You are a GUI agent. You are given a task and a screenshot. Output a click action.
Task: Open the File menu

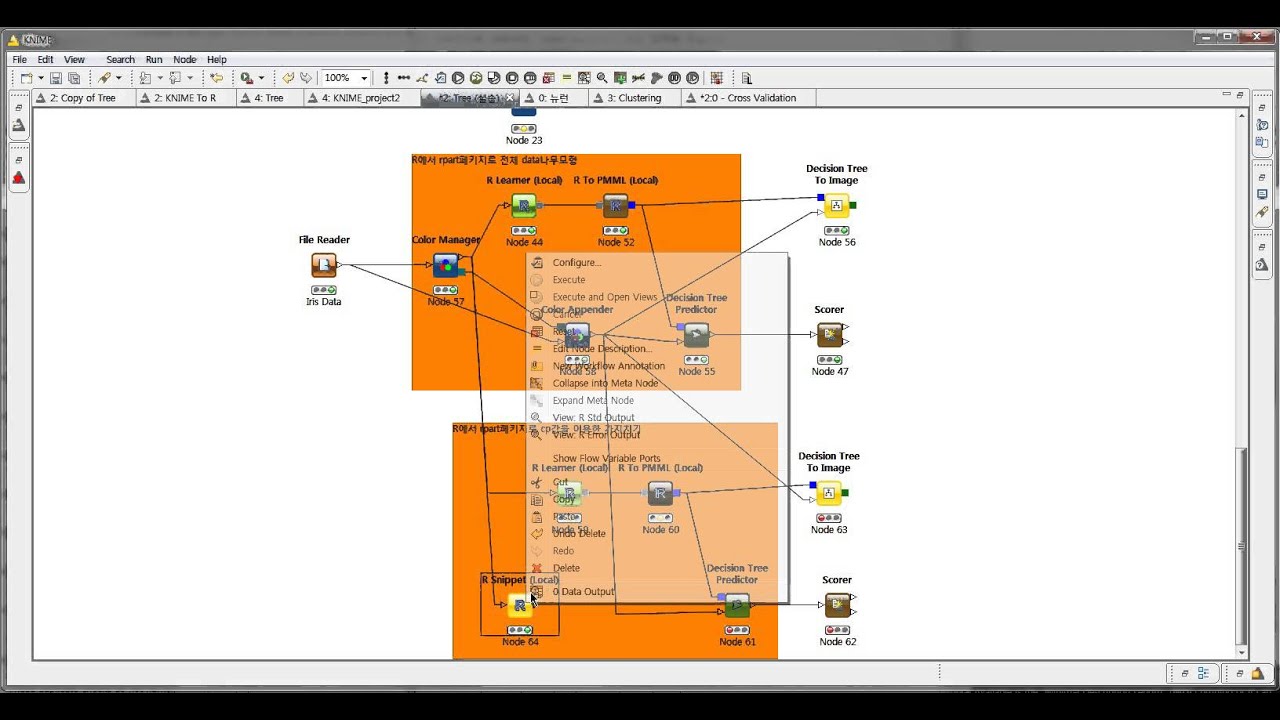pyautogui.click(x=19, y=60)
